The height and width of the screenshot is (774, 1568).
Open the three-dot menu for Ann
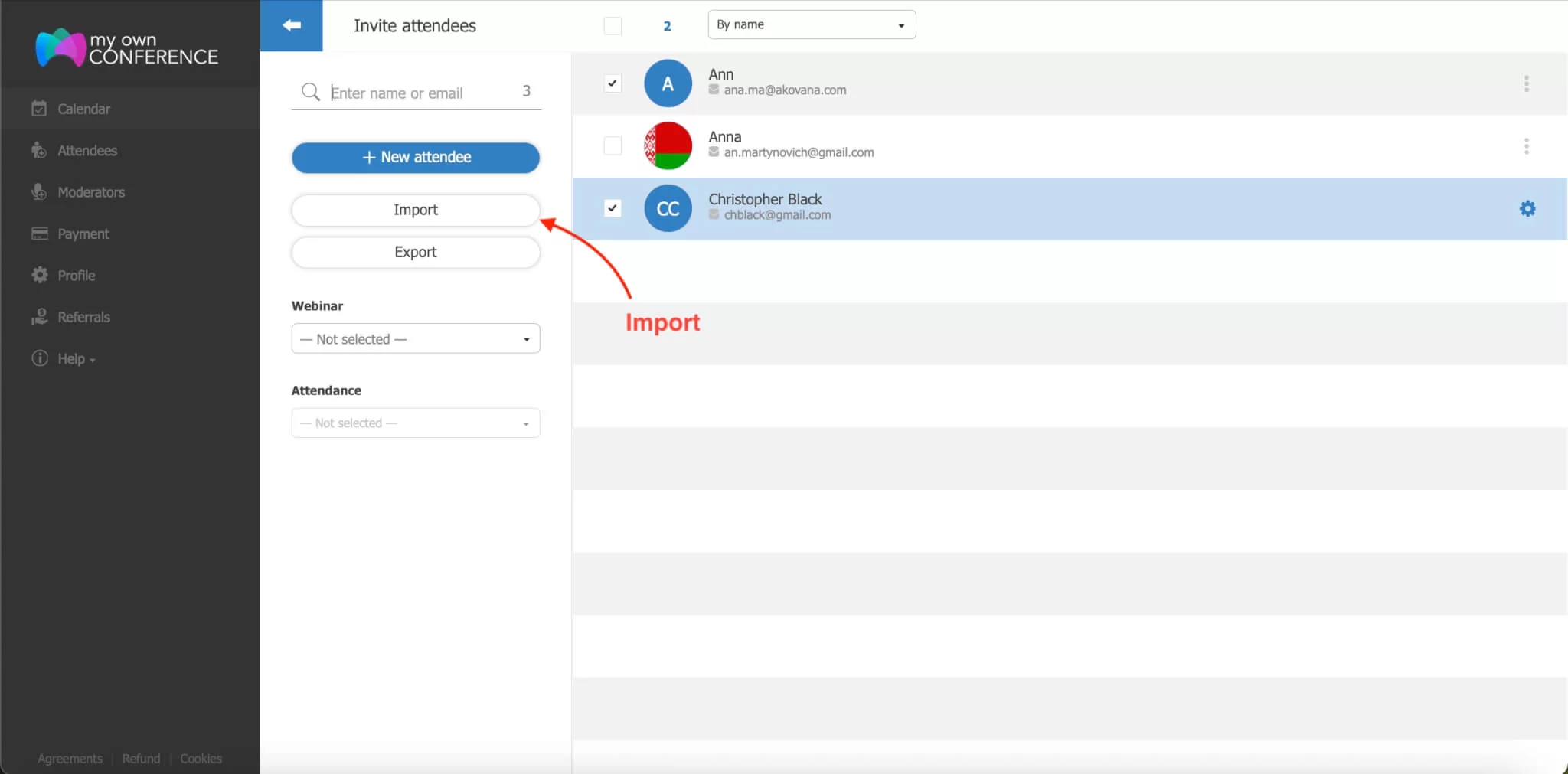point(1526,83)
